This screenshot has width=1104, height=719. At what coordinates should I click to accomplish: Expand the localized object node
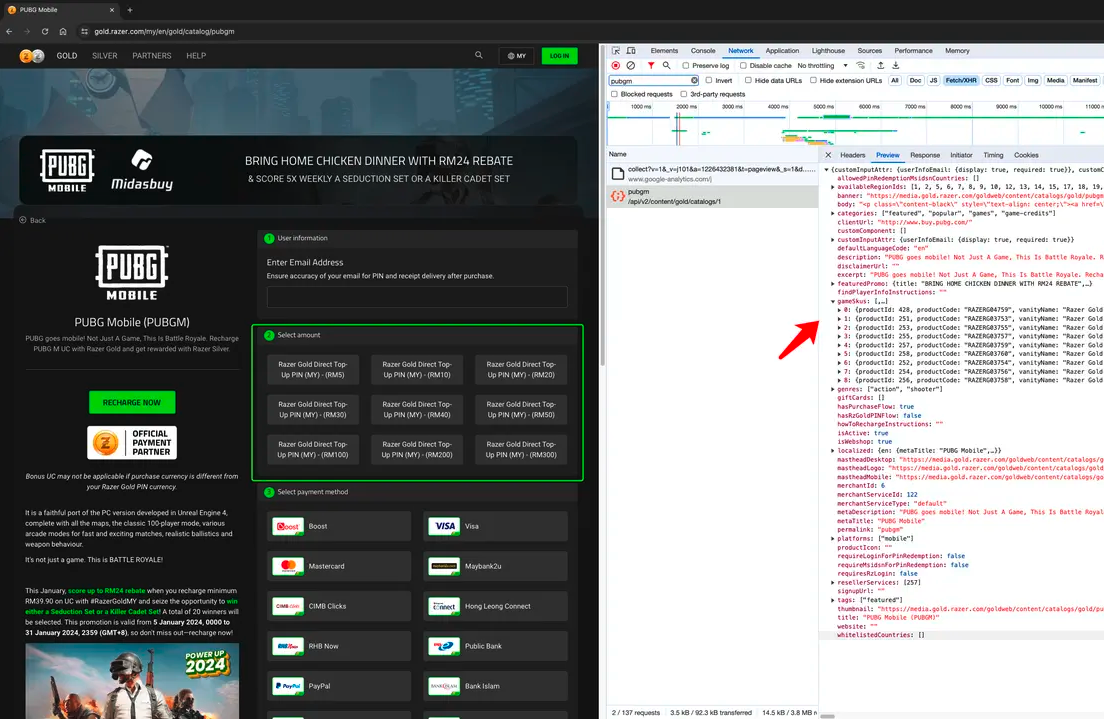[x=833, y=451]
